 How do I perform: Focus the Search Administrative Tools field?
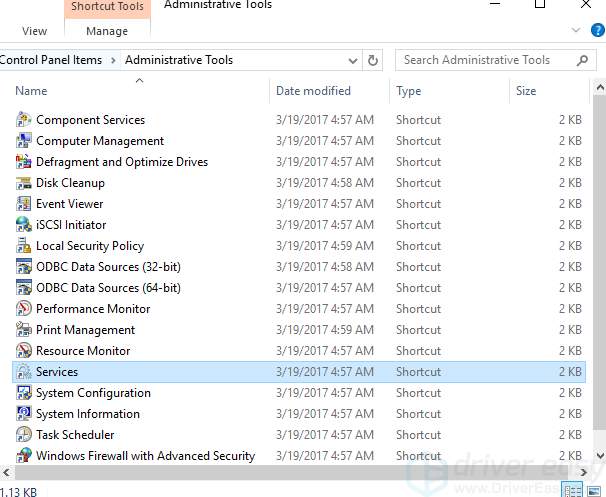[x=495, y=60]
